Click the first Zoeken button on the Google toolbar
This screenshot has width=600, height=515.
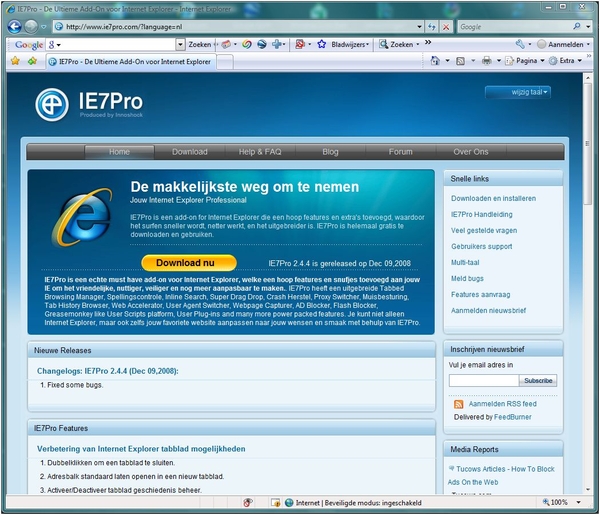coord(200,45)
